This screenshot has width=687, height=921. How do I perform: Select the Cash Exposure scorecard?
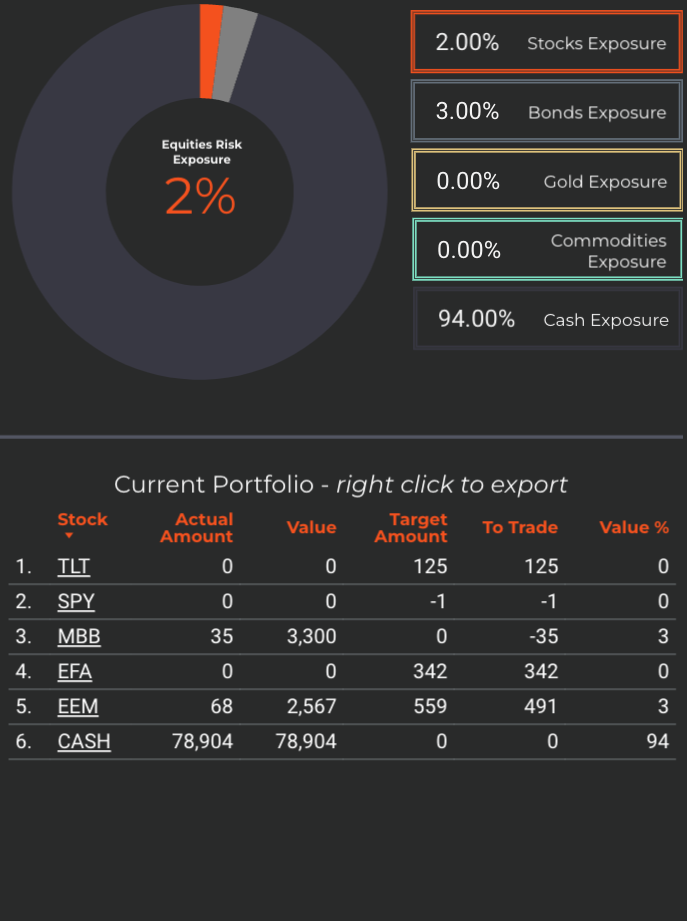547,319
